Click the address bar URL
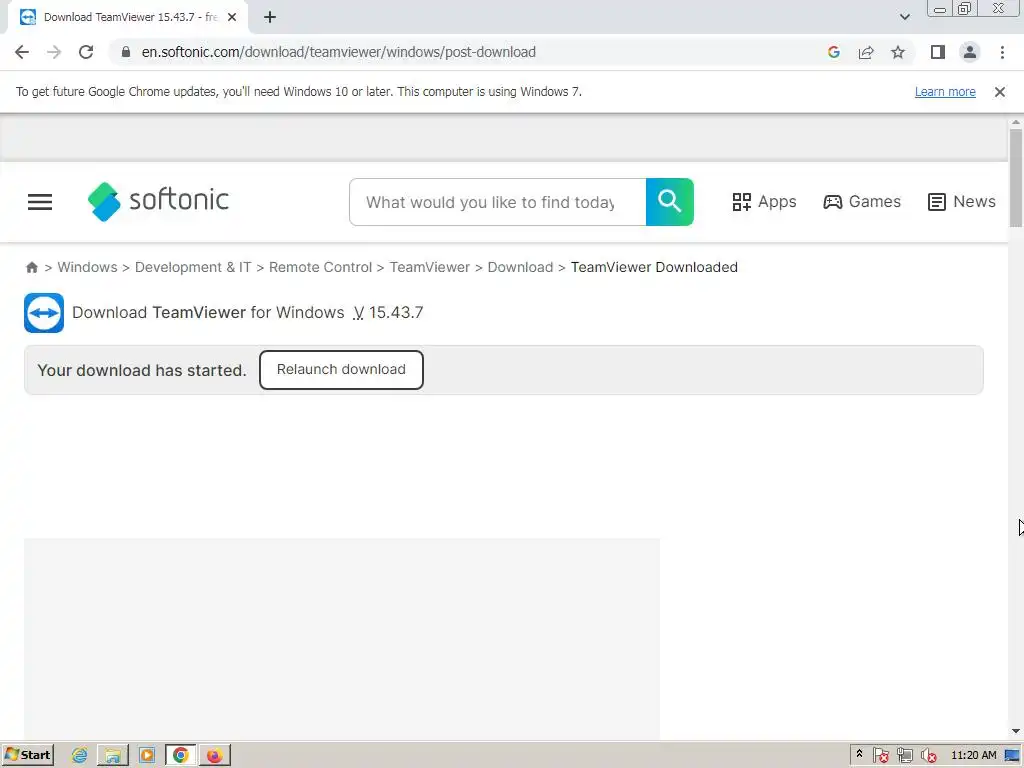This screenshot has height=768, width=1024. point(338,52)
